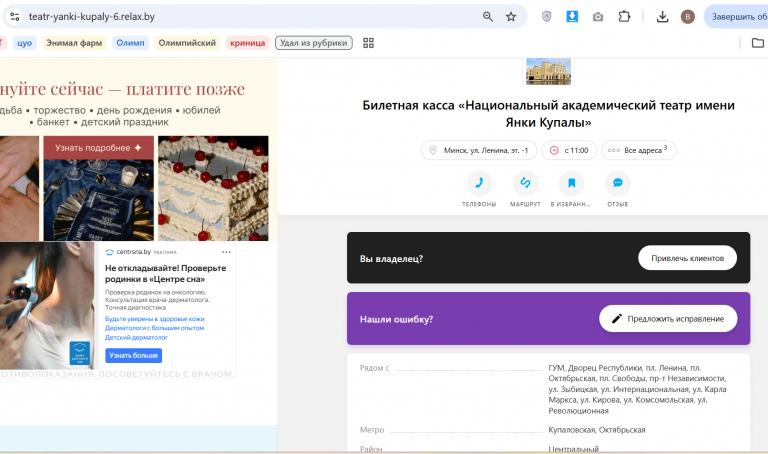Open the all bookmarks folder icon
Image resolution: width=768 pixels, height=454 pixels.
pos(757,43)
